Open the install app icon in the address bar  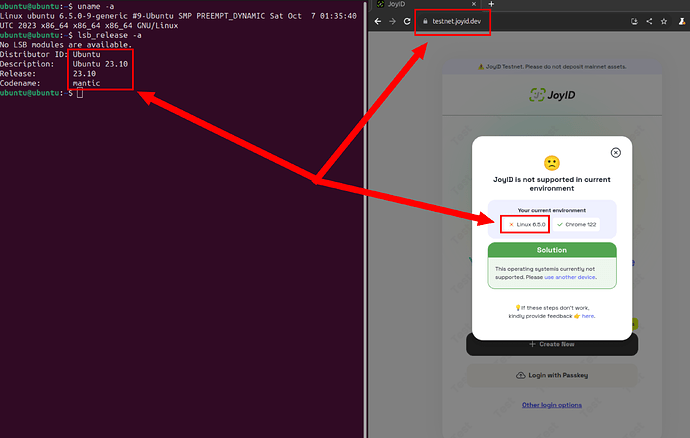pyautogui.click(x=634, y=21)
